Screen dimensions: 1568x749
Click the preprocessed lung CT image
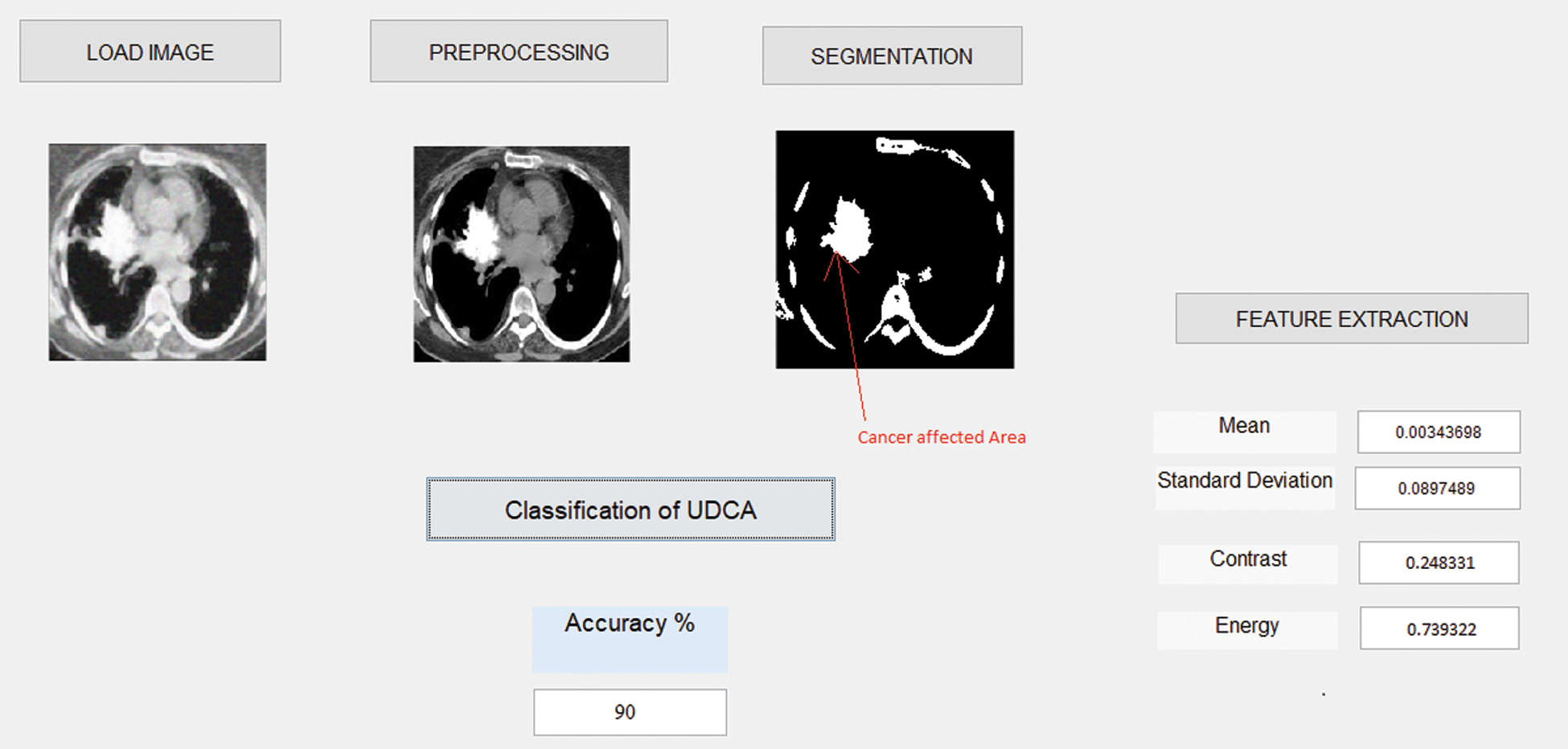(519, 254)
